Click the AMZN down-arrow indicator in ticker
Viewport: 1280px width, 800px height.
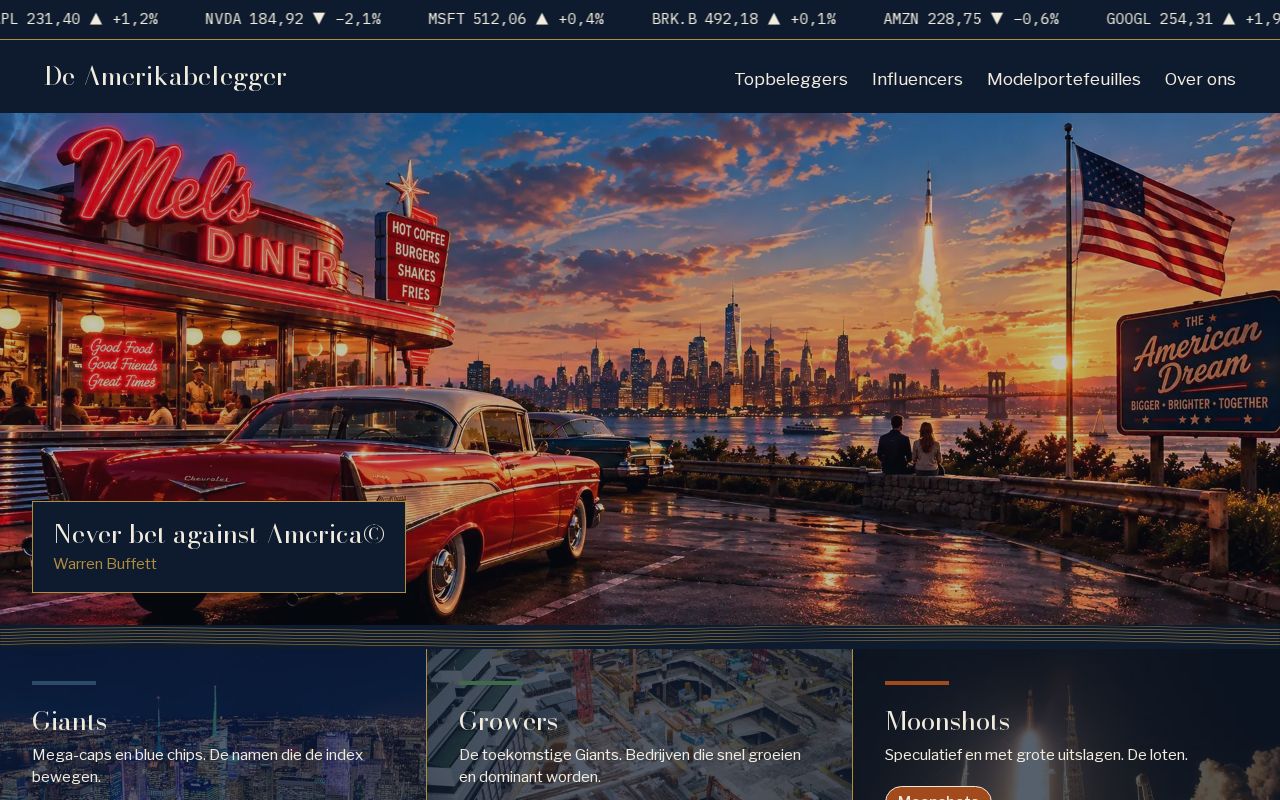(997, 19)
